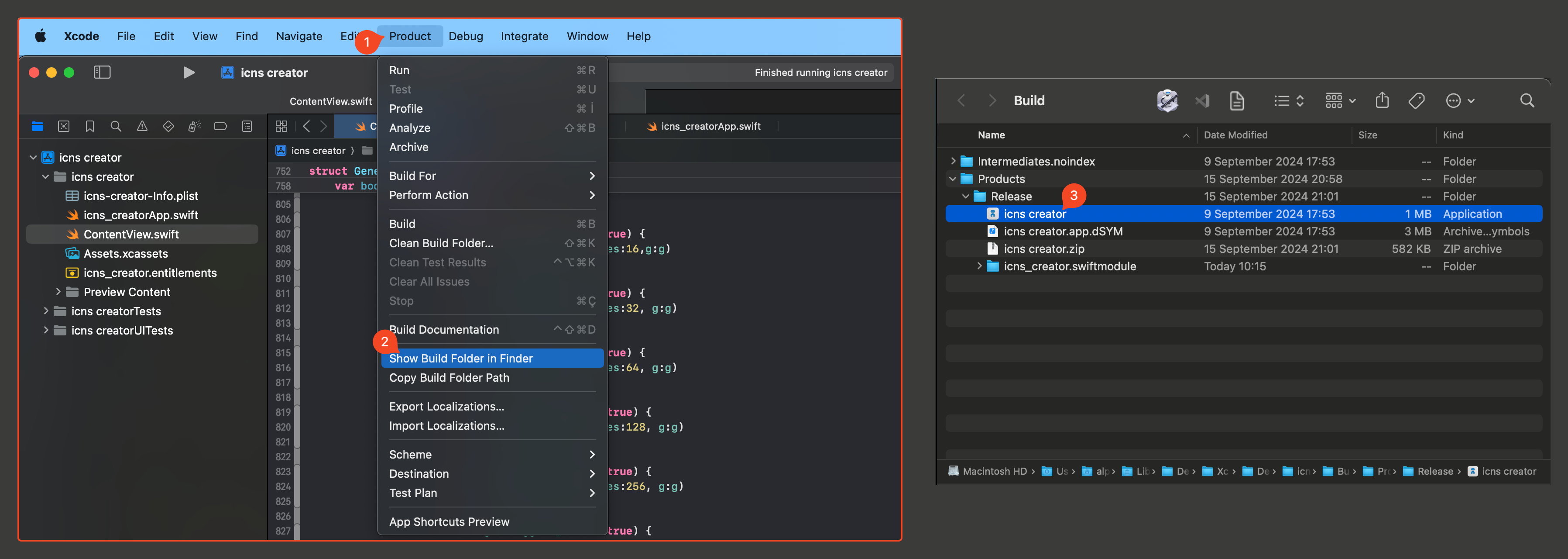Select the icns creator.zip file

pos(1043,248)
